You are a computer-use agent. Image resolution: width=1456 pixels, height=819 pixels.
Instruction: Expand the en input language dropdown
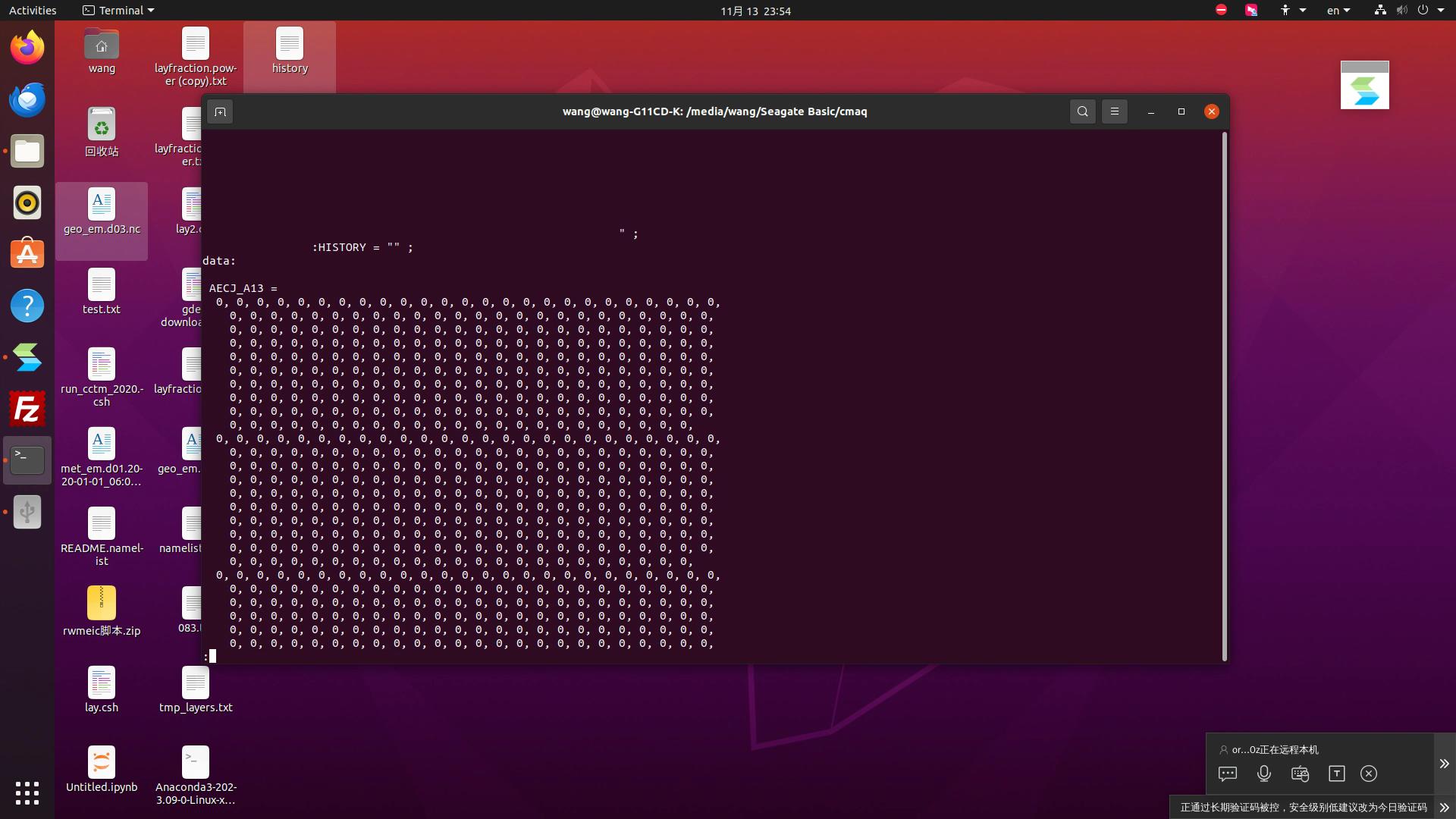click(1338, 11)
